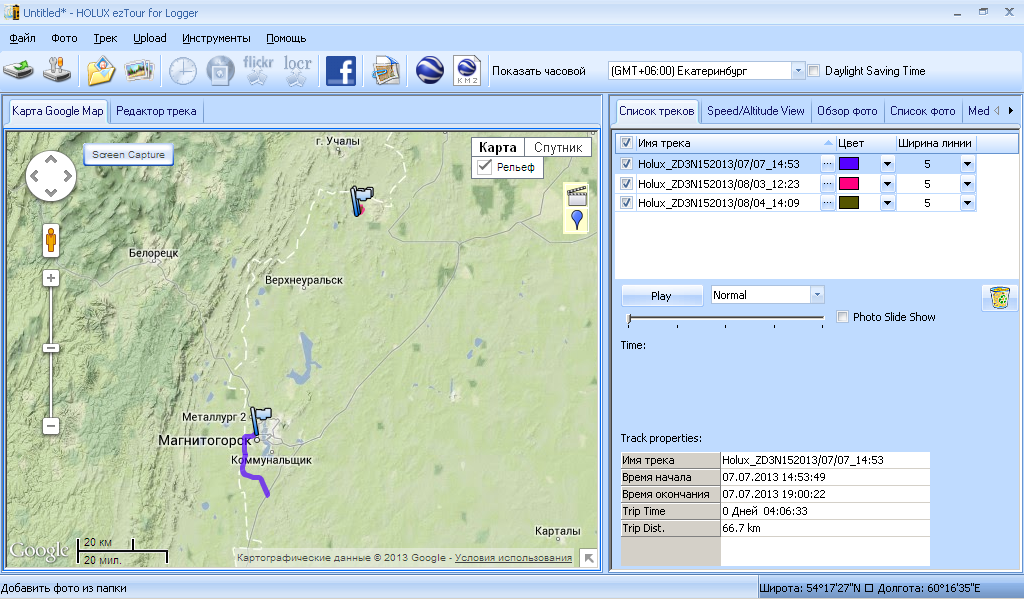The height and width of the screenshot is (600, 1024).
Task: Open the Трек menu
Action: tap(105, 38)
